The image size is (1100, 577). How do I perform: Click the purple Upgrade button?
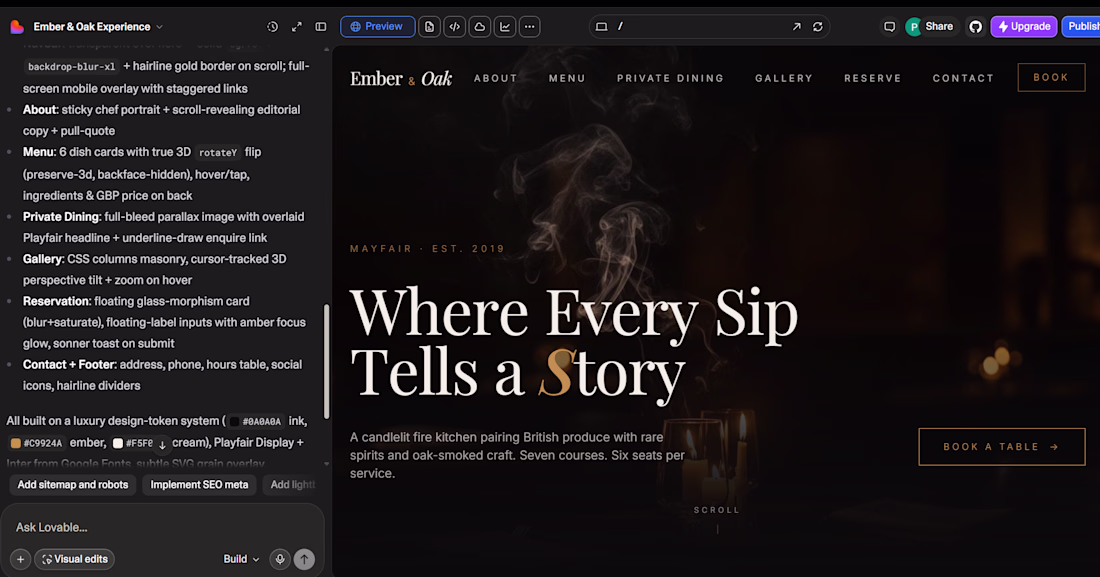[x=1024, y=27]
